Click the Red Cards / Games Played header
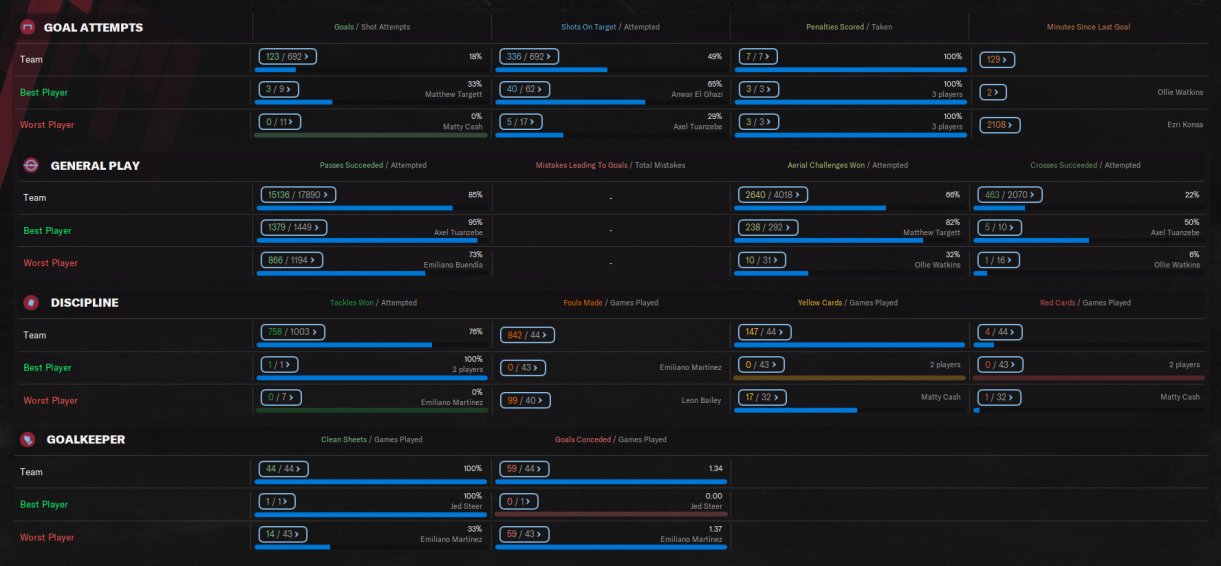 click(x=1086, y=302)
